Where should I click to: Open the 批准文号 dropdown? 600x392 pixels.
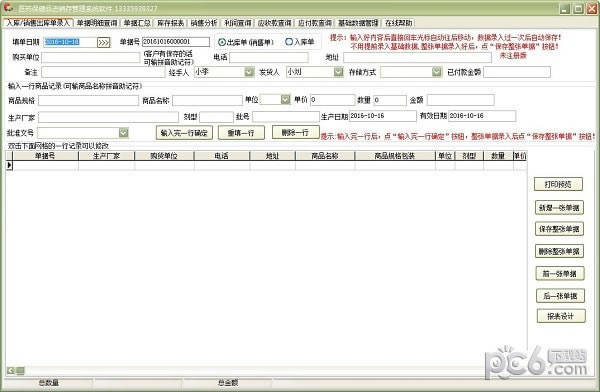click(123, 133)
